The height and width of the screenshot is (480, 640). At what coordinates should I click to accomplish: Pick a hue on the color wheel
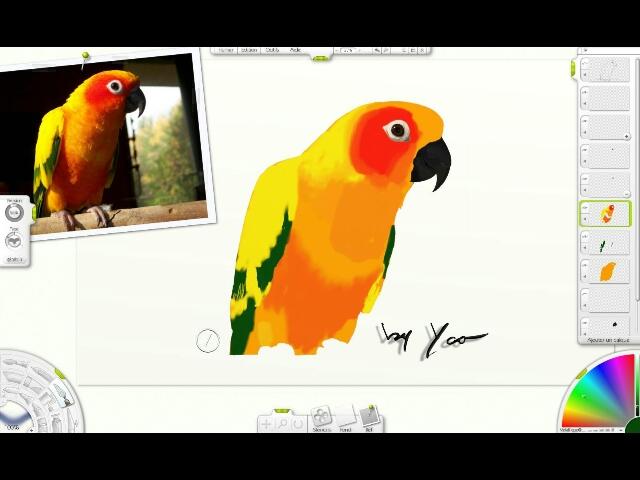click(x=600, y=392)
